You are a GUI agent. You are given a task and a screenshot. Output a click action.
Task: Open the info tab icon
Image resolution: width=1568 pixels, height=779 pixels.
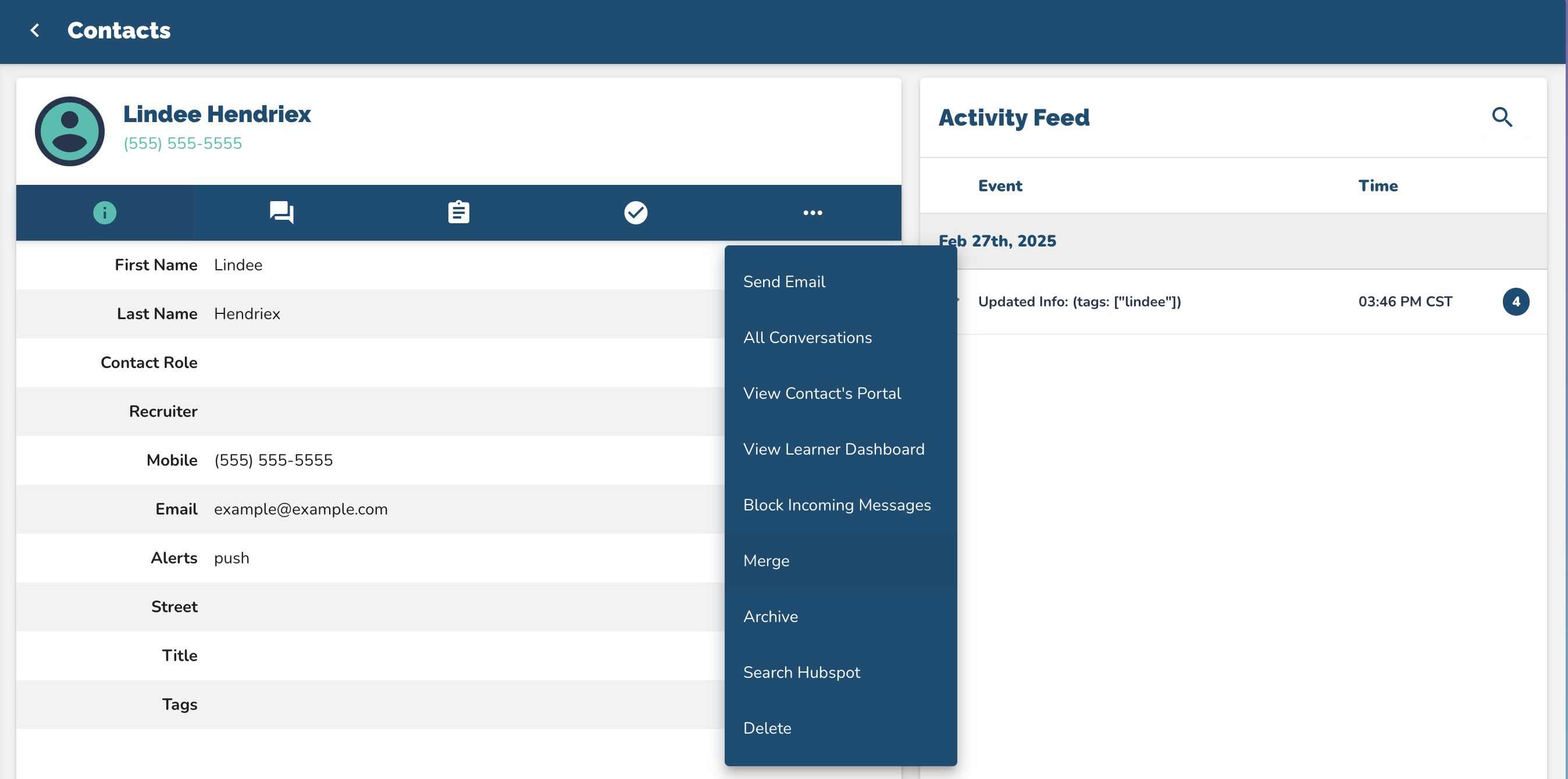[x=105, y=212]
